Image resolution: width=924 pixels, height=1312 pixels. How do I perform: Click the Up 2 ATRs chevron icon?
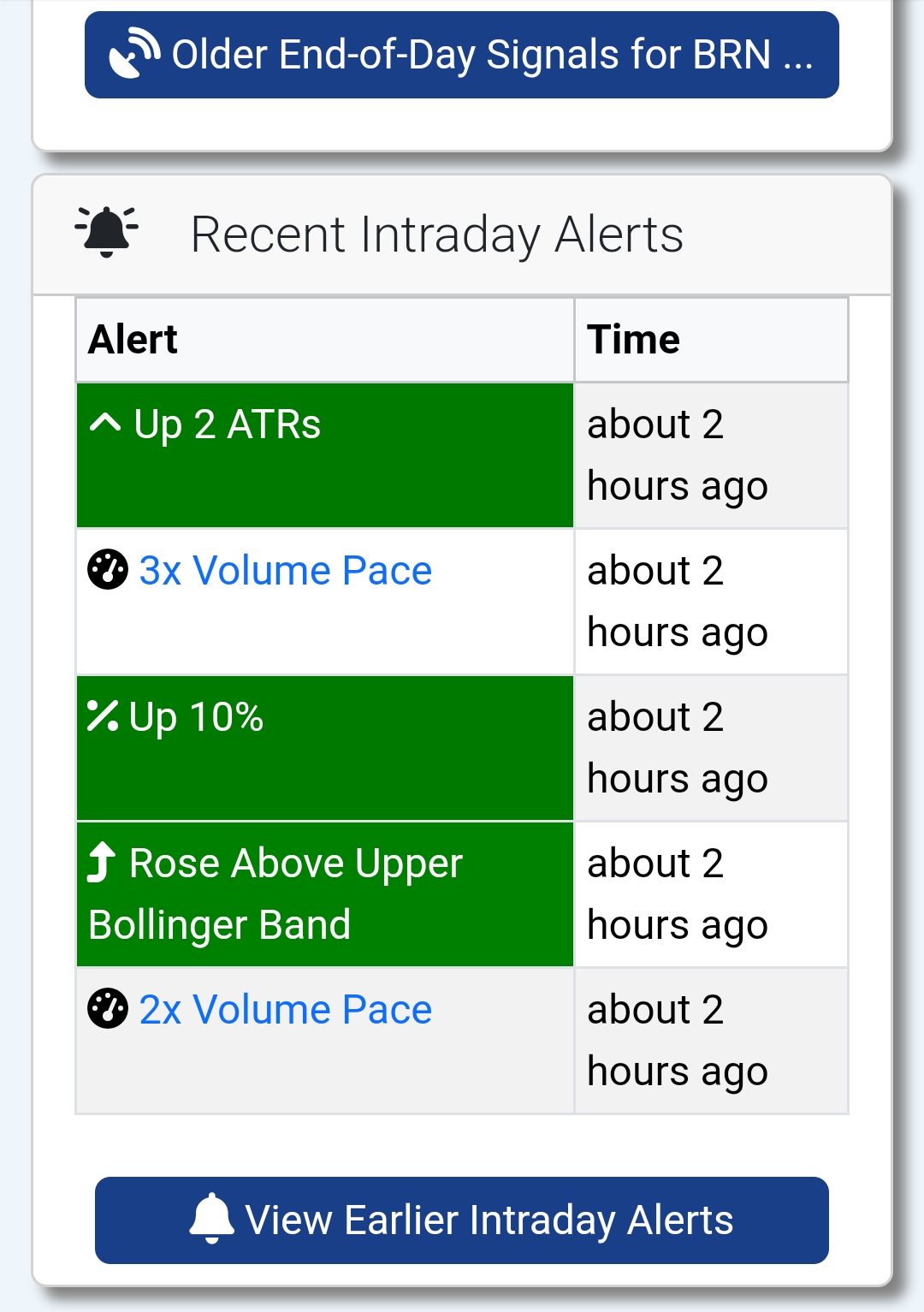[105, 423]
